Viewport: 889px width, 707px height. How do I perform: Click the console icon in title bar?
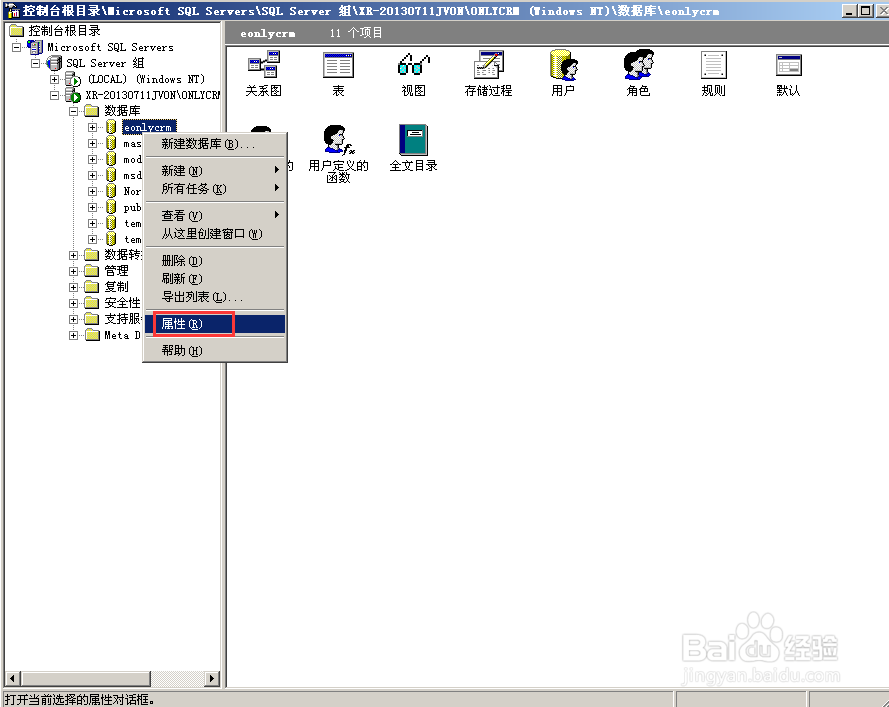pos(13,10)
